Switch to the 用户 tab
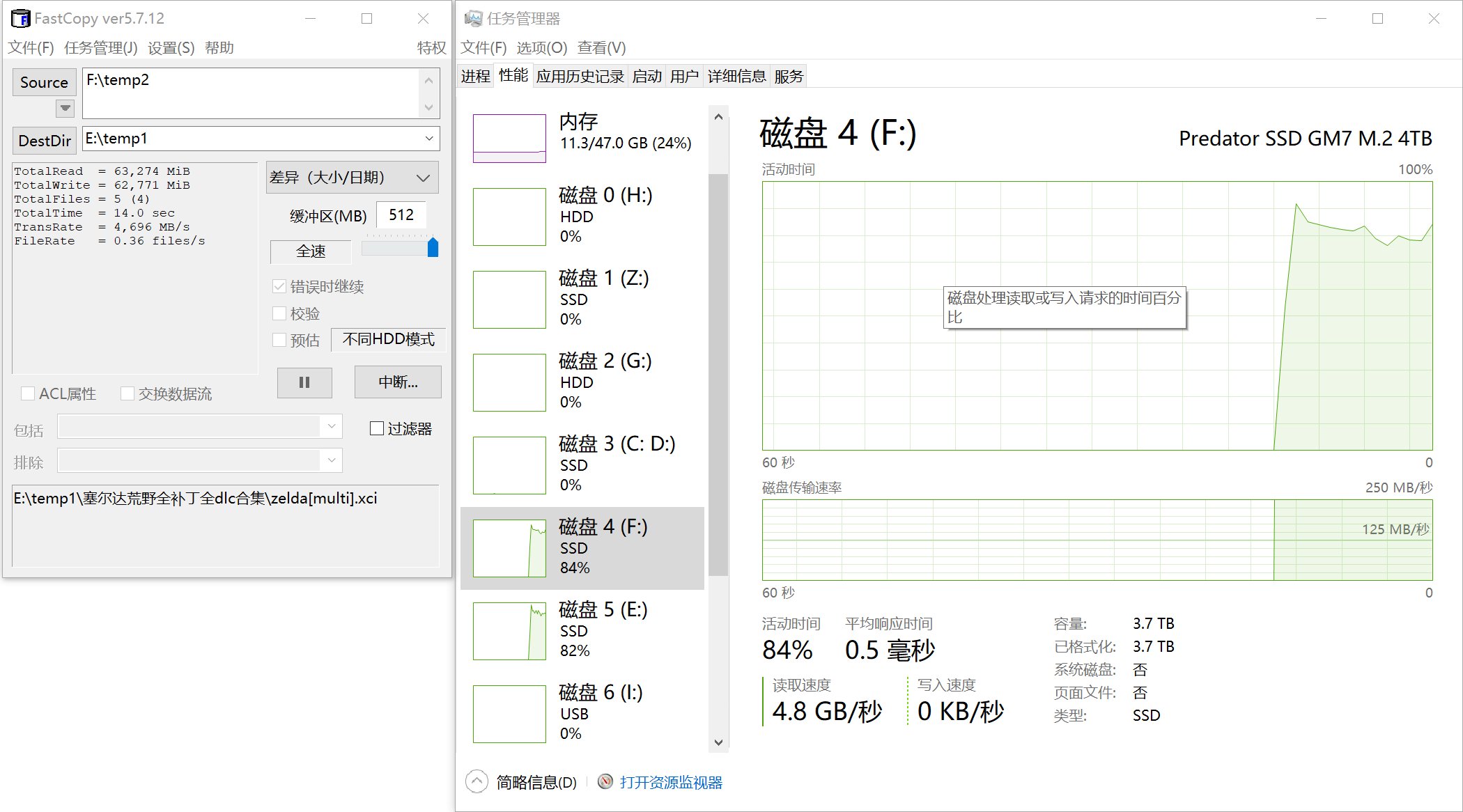 (684, 76)
